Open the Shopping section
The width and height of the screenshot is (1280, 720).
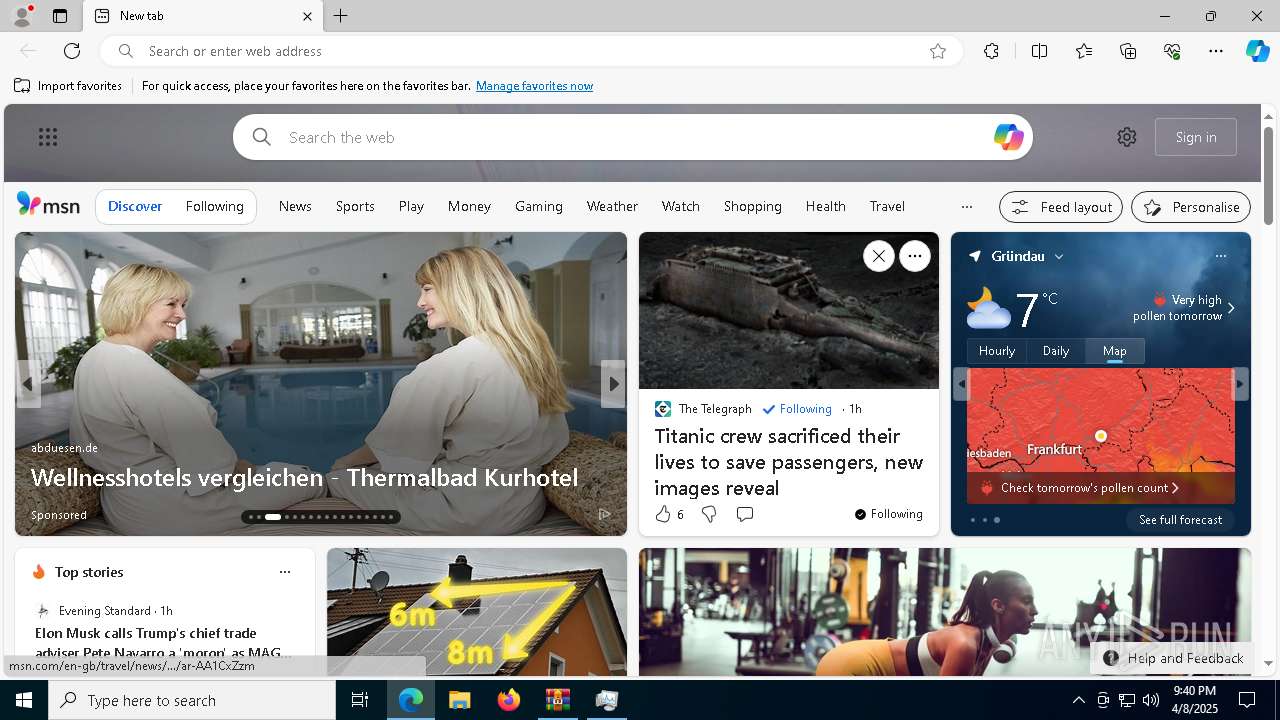coord(753,206)
